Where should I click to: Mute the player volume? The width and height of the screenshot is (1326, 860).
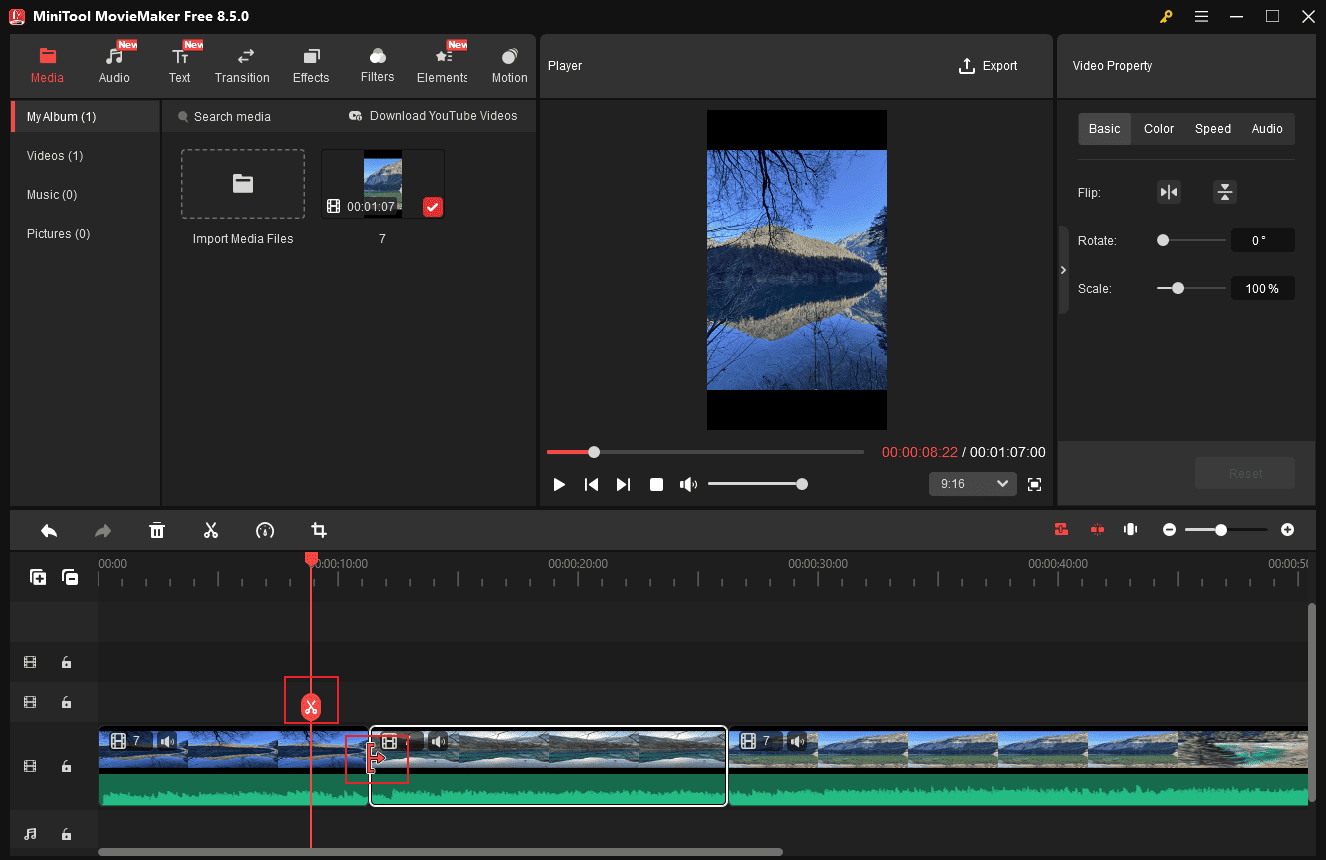coord(688,484)
